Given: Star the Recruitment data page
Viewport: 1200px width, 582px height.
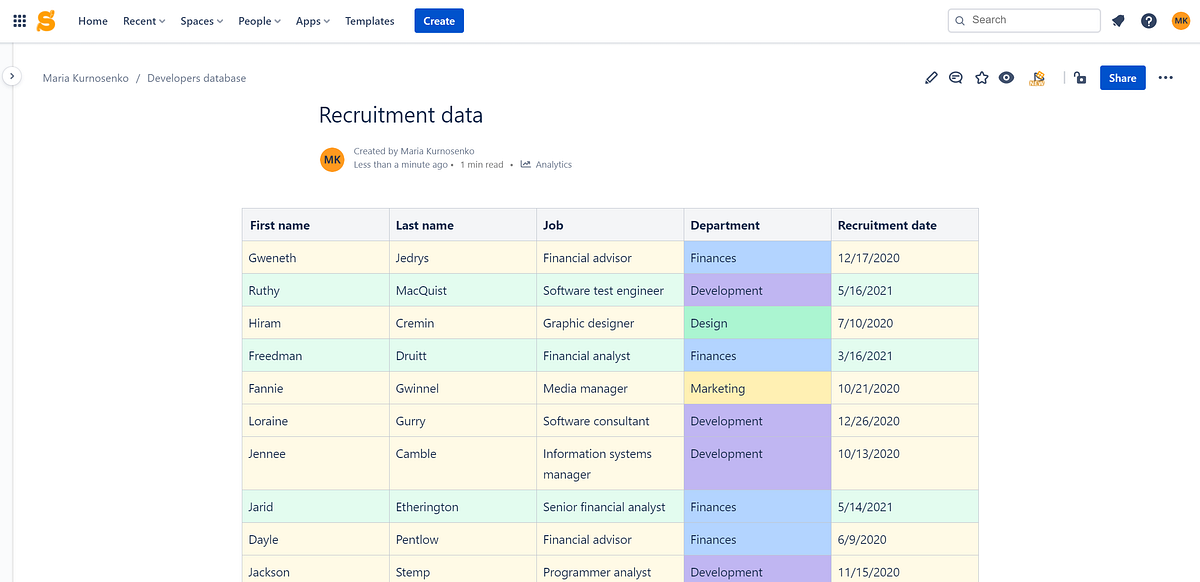Looking at the screenshot, I should [981, 77].
